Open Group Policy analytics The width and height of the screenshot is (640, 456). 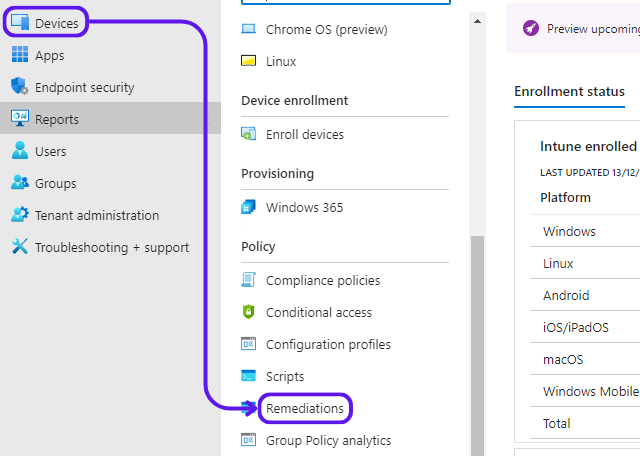coord(329,440)
